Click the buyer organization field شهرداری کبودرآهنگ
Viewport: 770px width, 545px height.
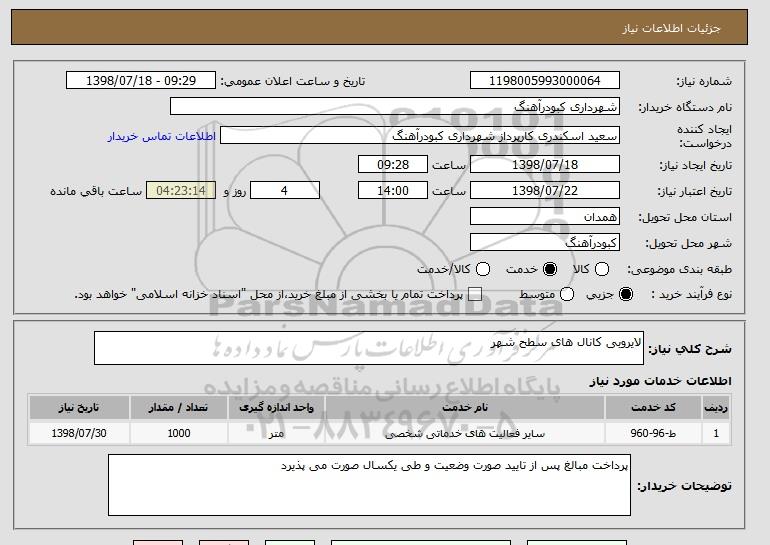pyautogui.click(x=395, y=107)
